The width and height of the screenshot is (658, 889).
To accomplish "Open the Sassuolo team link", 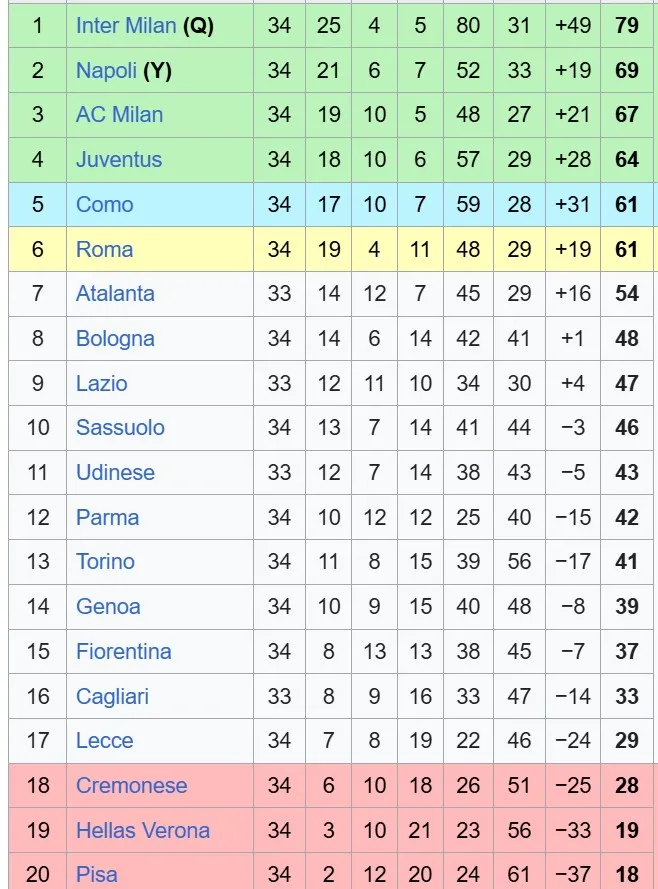I will 120,427.
